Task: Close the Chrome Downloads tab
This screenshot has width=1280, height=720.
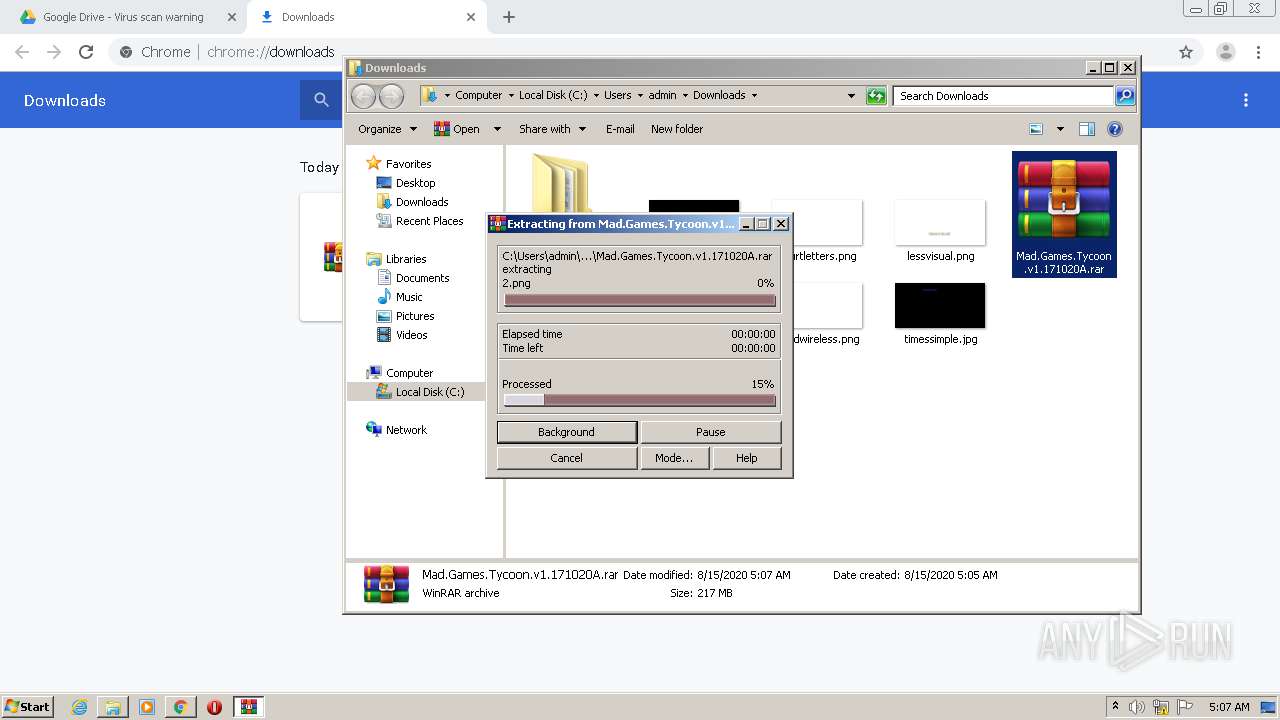Action: coord(471,17)
